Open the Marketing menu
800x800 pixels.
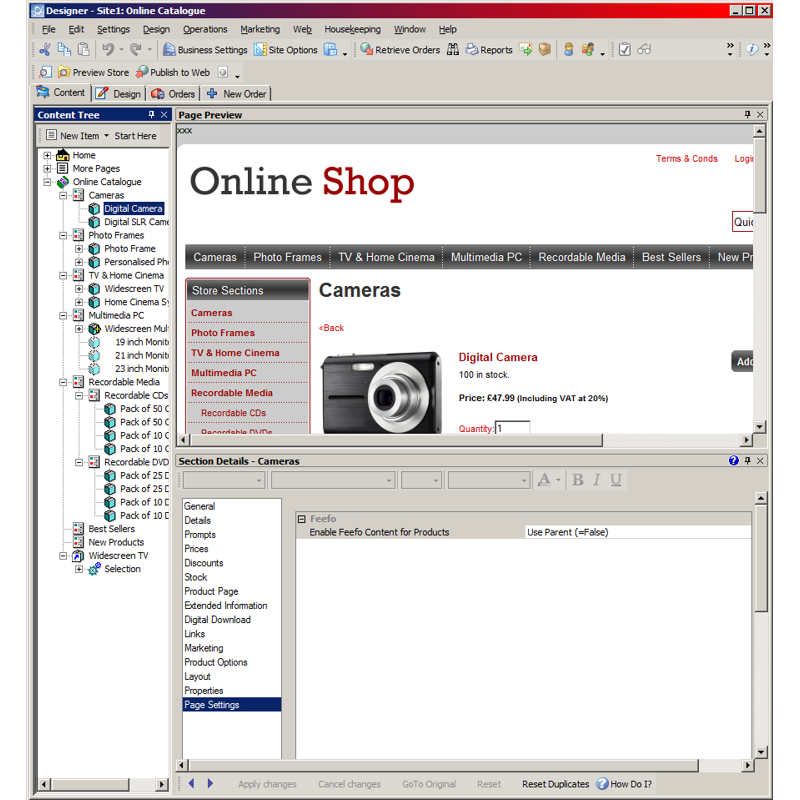pyautogui.click(x=260, y=29)
